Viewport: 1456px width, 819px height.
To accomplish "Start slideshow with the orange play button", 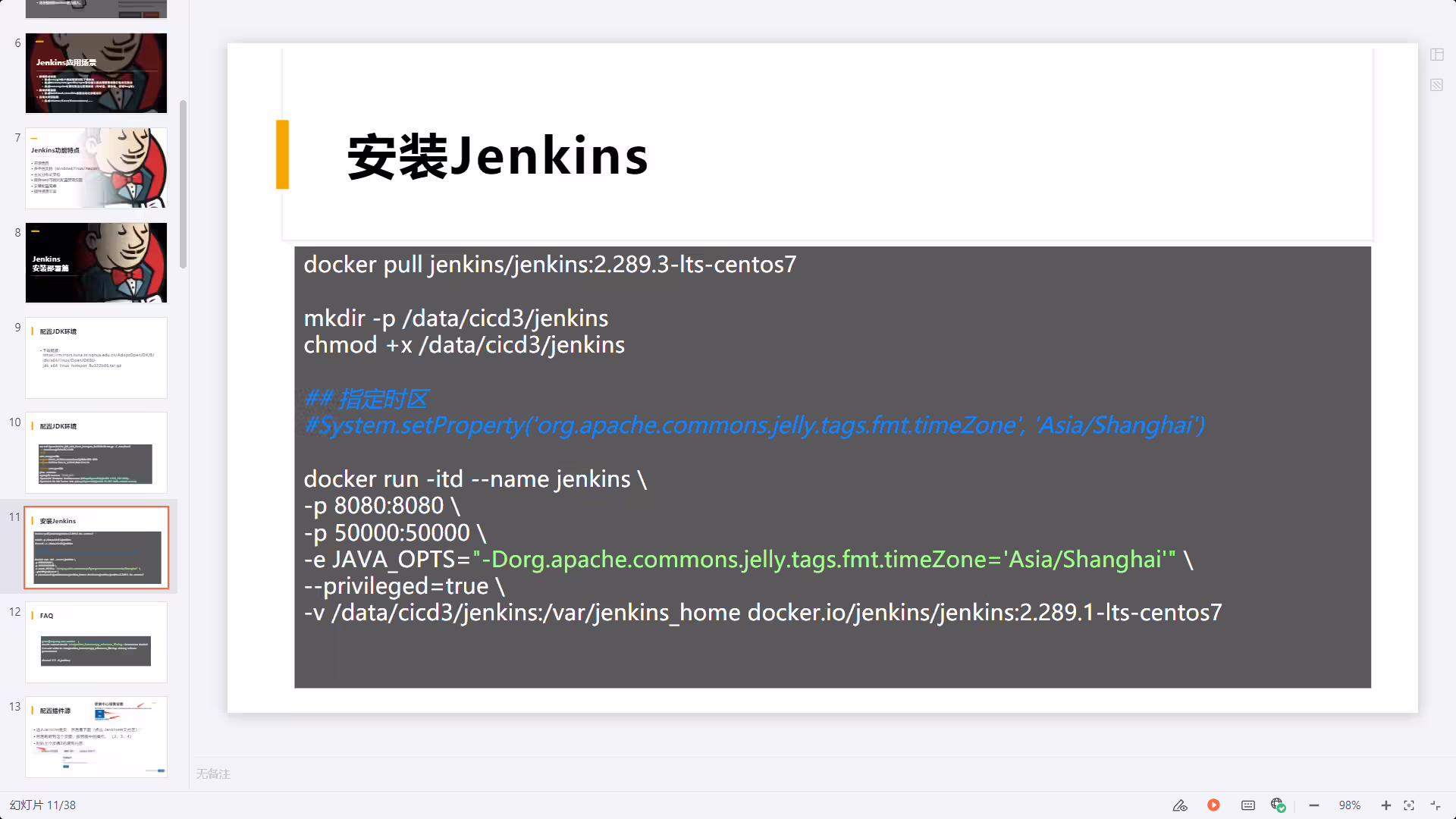I will (1213, 805).
